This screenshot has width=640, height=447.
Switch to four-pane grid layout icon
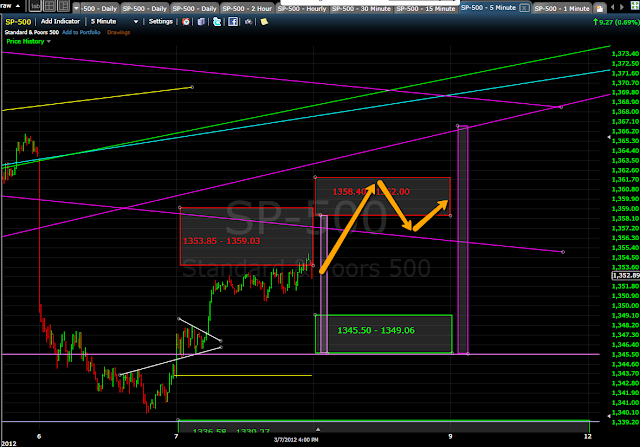pos(49,6)
